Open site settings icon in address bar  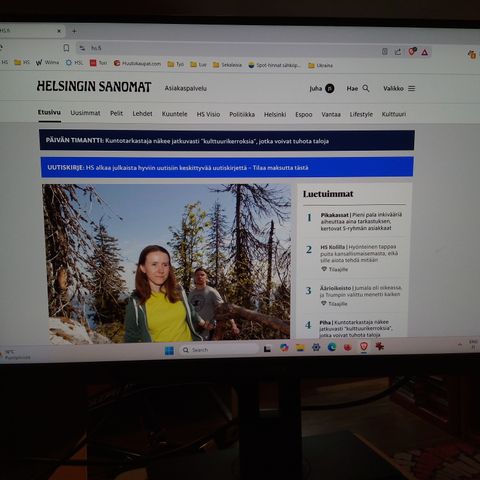(x=82, y=48)
